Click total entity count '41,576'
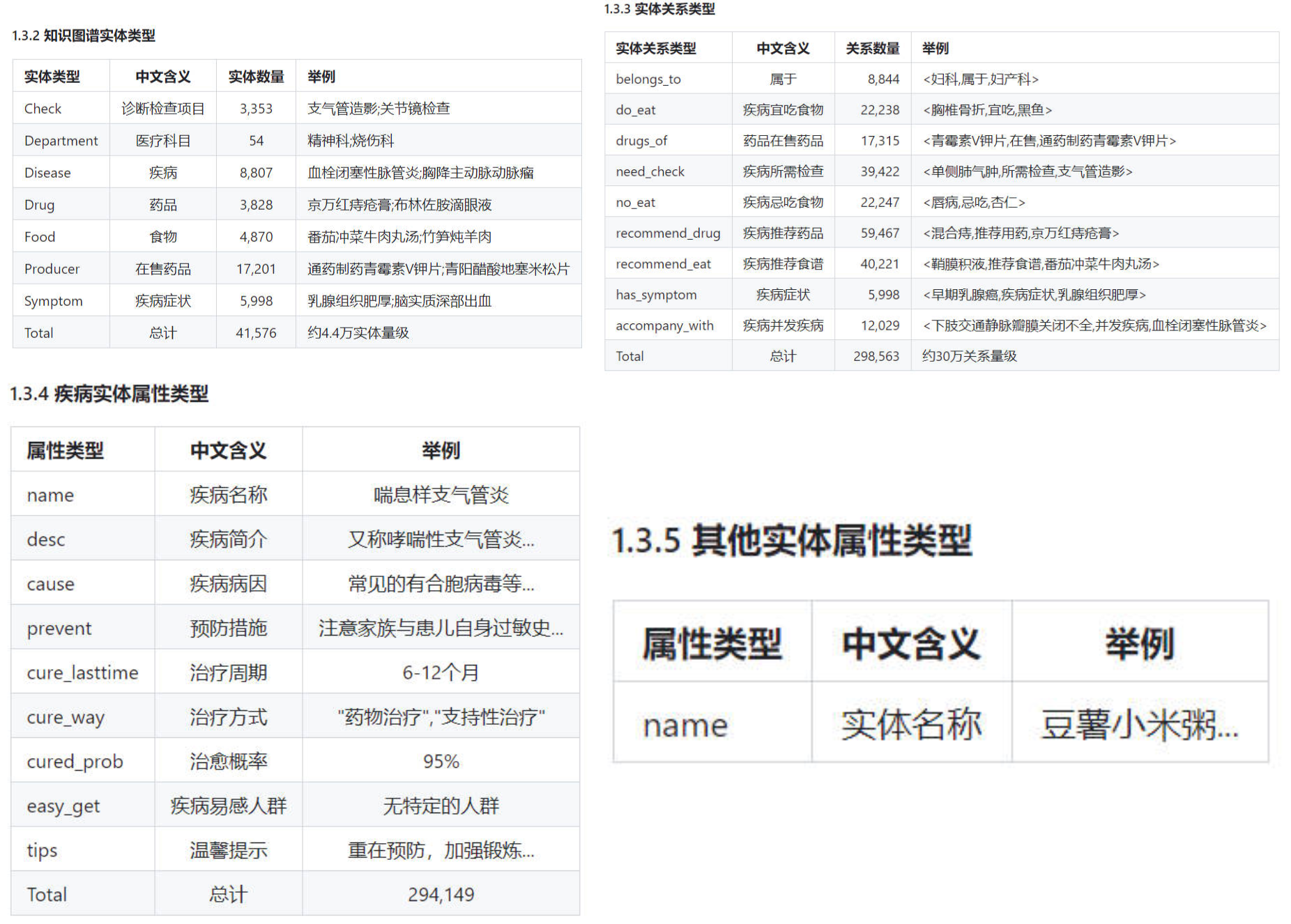The image size is (1291, 924). 257,333
